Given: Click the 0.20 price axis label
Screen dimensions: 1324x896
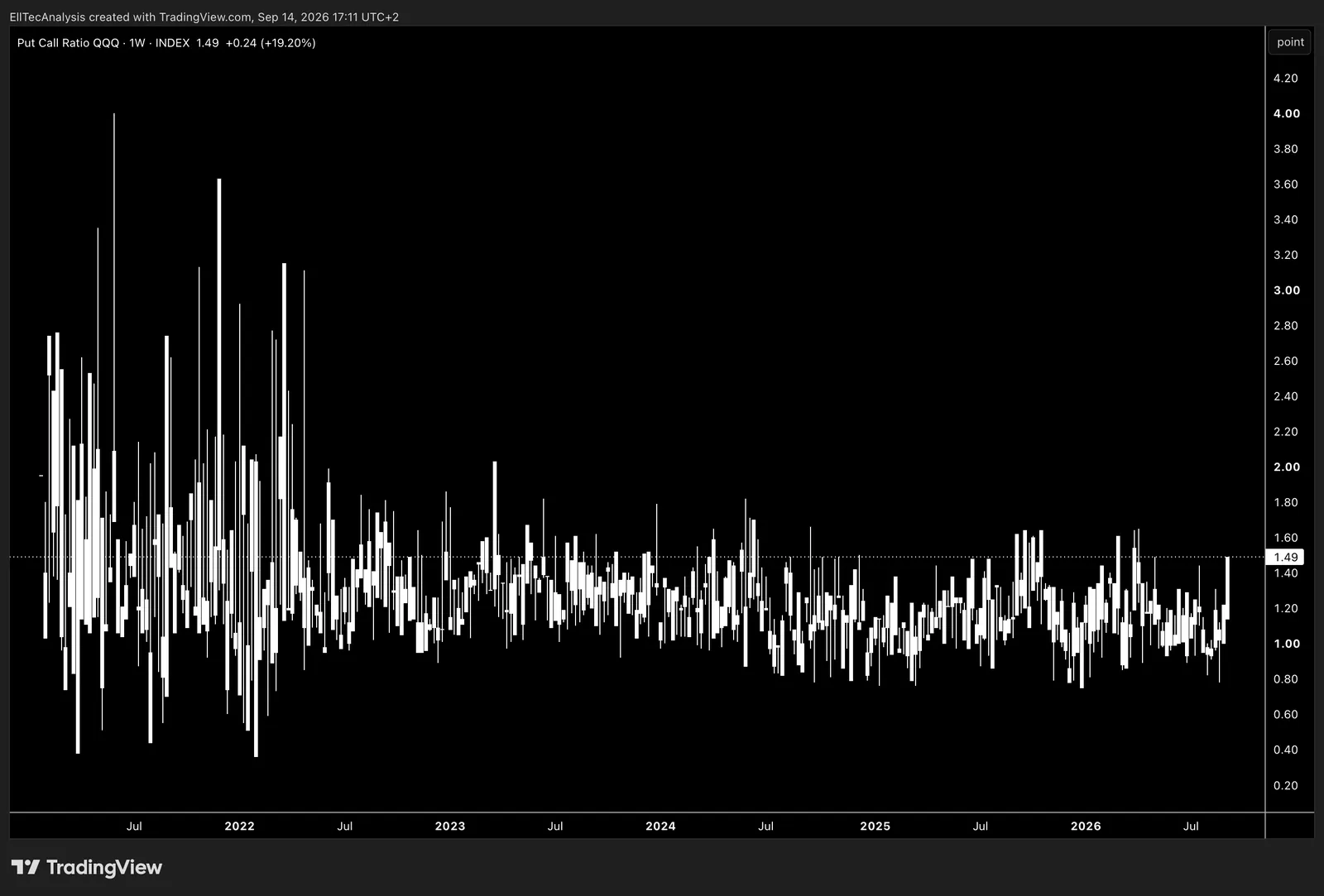Looking at the screenshot, I should click(x=1286, y=785).
